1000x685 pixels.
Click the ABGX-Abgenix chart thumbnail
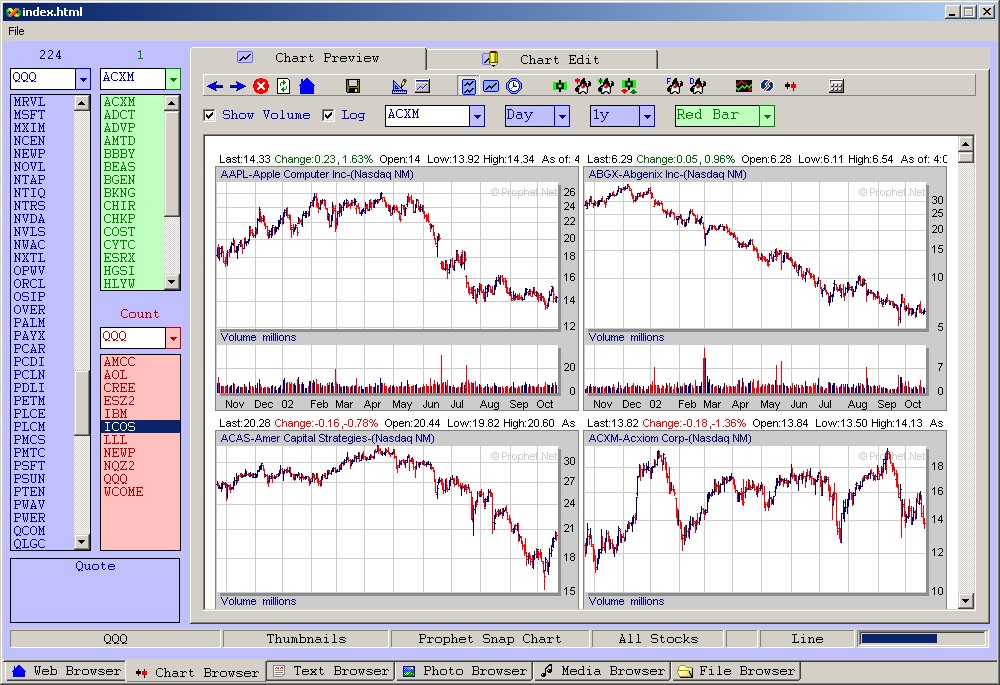pos(765,288)
